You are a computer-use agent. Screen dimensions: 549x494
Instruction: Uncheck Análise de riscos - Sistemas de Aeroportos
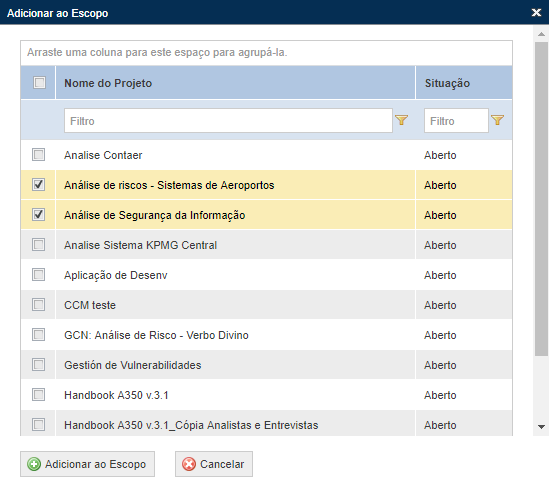pos(39,184)
